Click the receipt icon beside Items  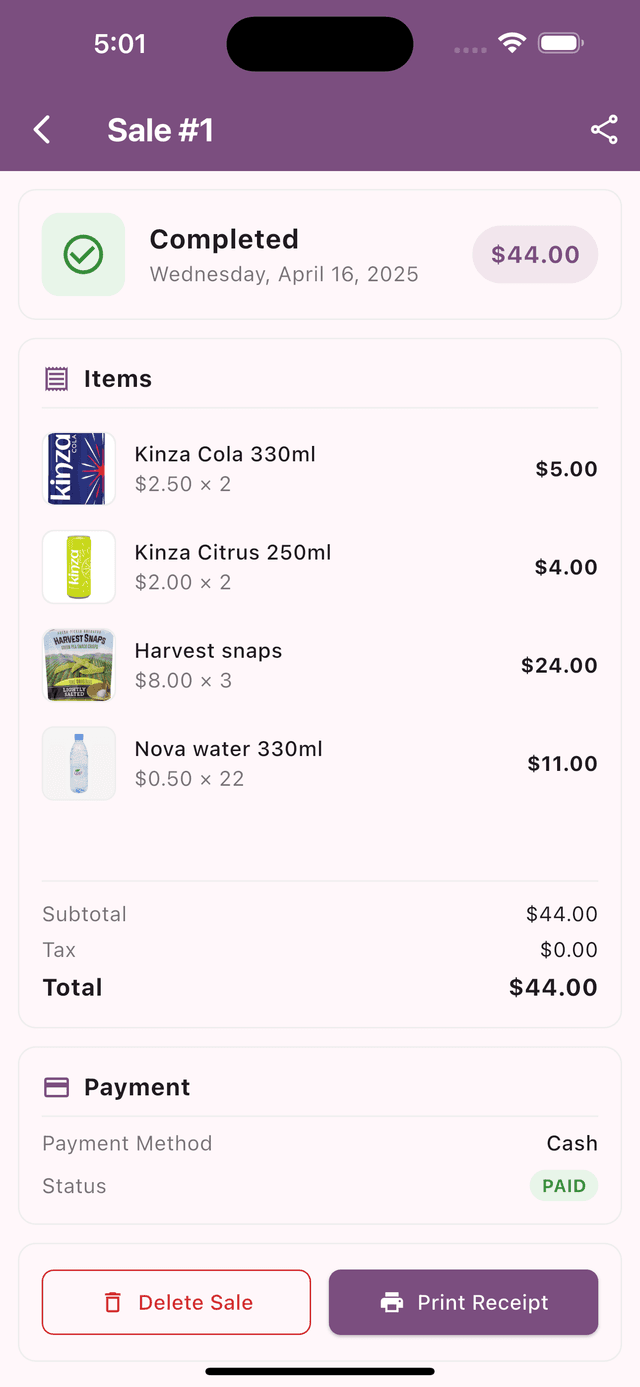click(57, 379)
